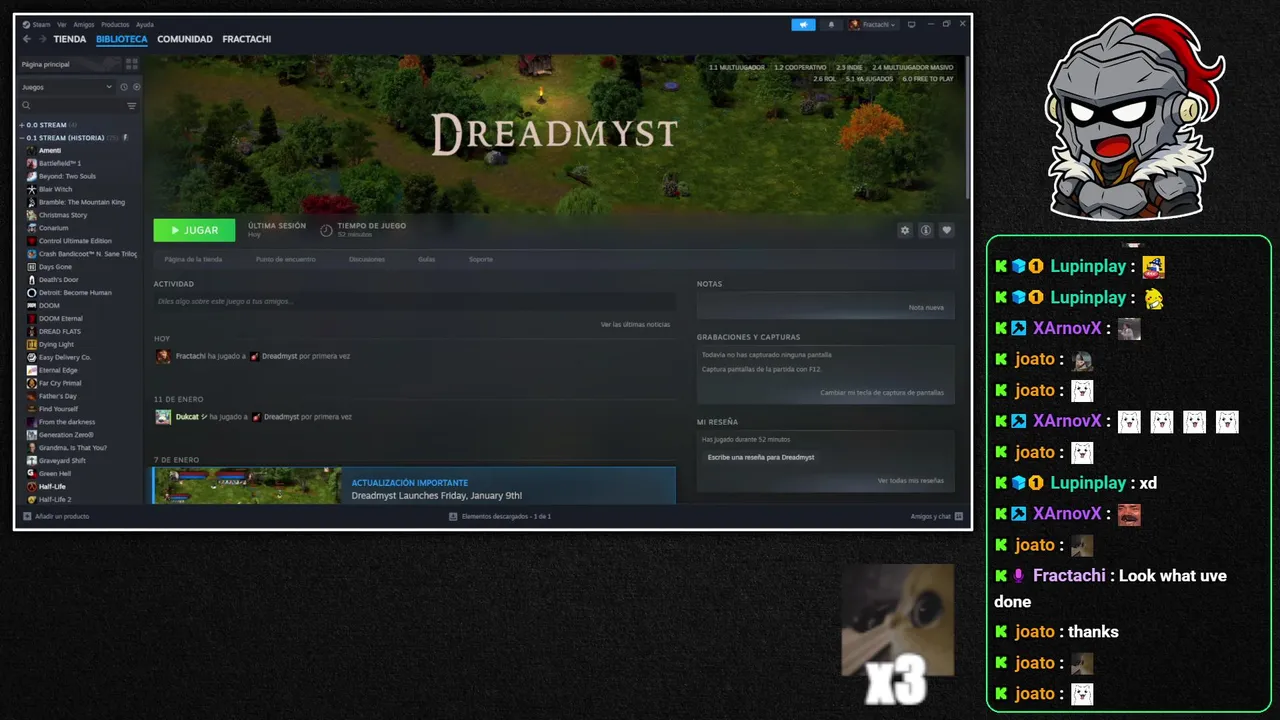The image size is (1280, 720).
Task: Switch library to grid collections view
Action: 131,64
